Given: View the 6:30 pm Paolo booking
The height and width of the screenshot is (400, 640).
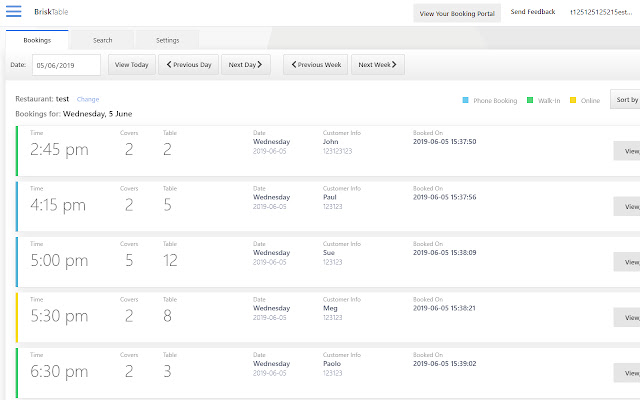Looking at the screenshot, I should click(627, 373).
